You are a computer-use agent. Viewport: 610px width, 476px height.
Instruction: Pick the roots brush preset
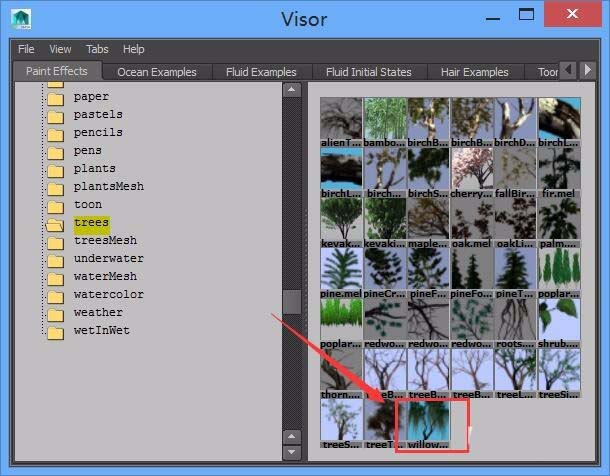pyautogui.click(x=515, y=320)
